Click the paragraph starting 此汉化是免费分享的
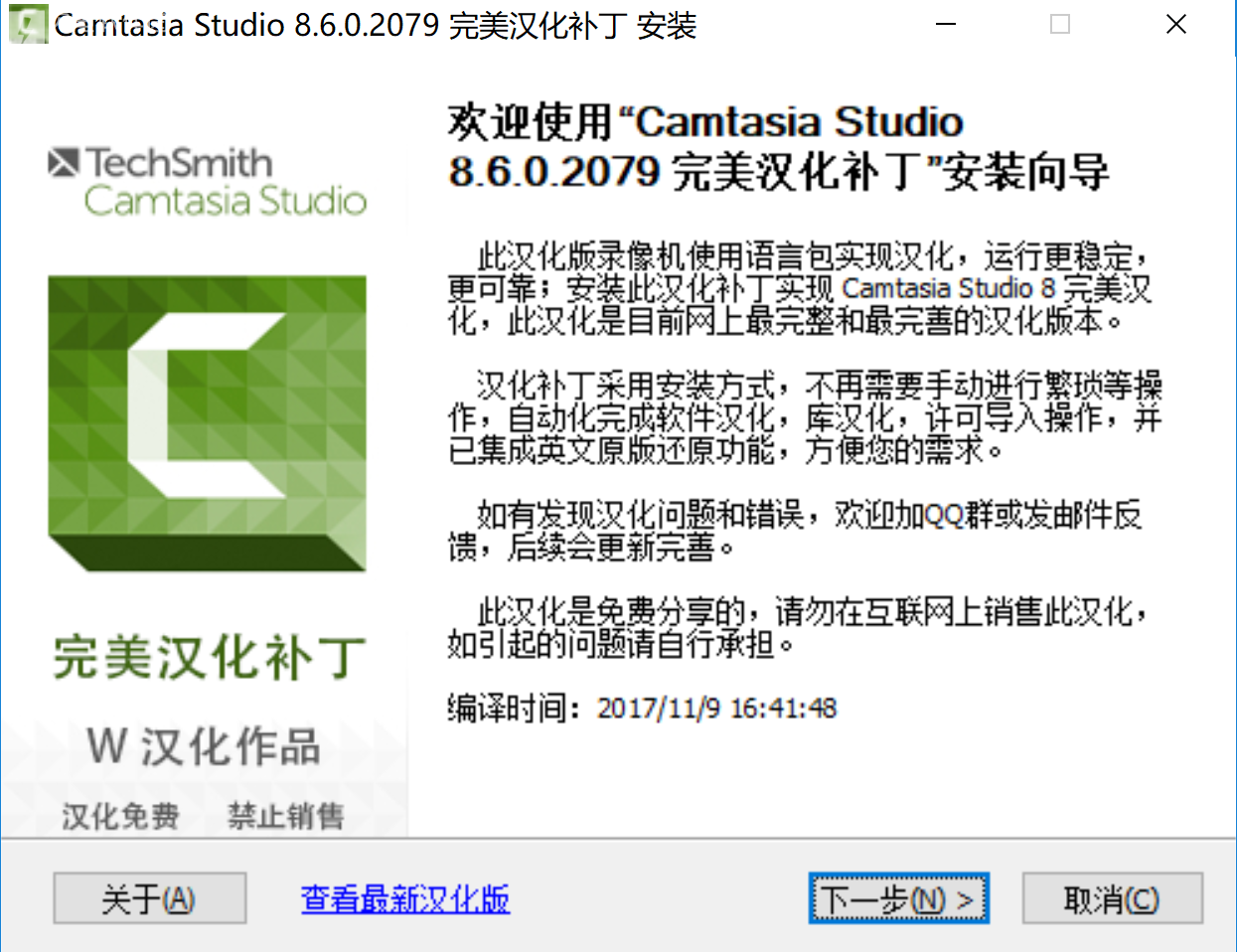The image size is (1237, 952). coord(795,627)
